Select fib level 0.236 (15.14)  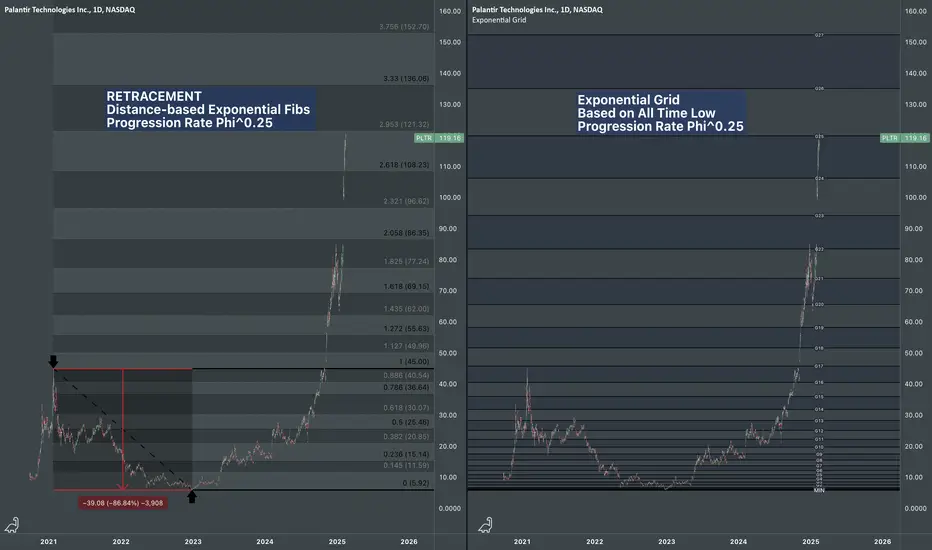(406, 454)
